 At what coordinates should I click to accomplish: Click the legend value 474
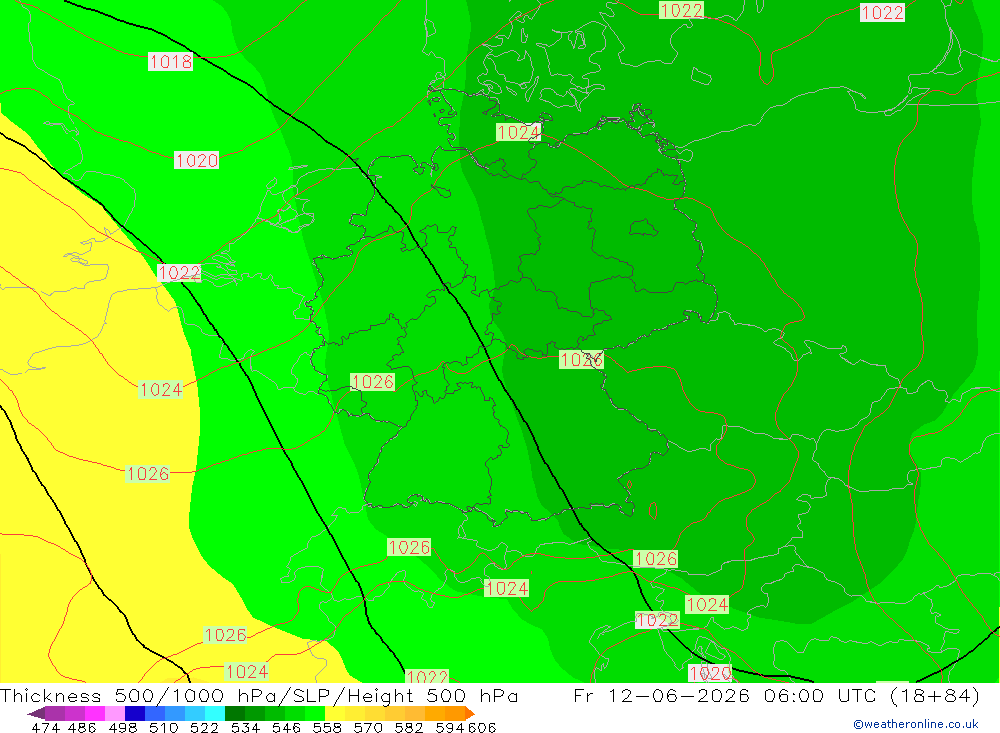pos(45,727)
